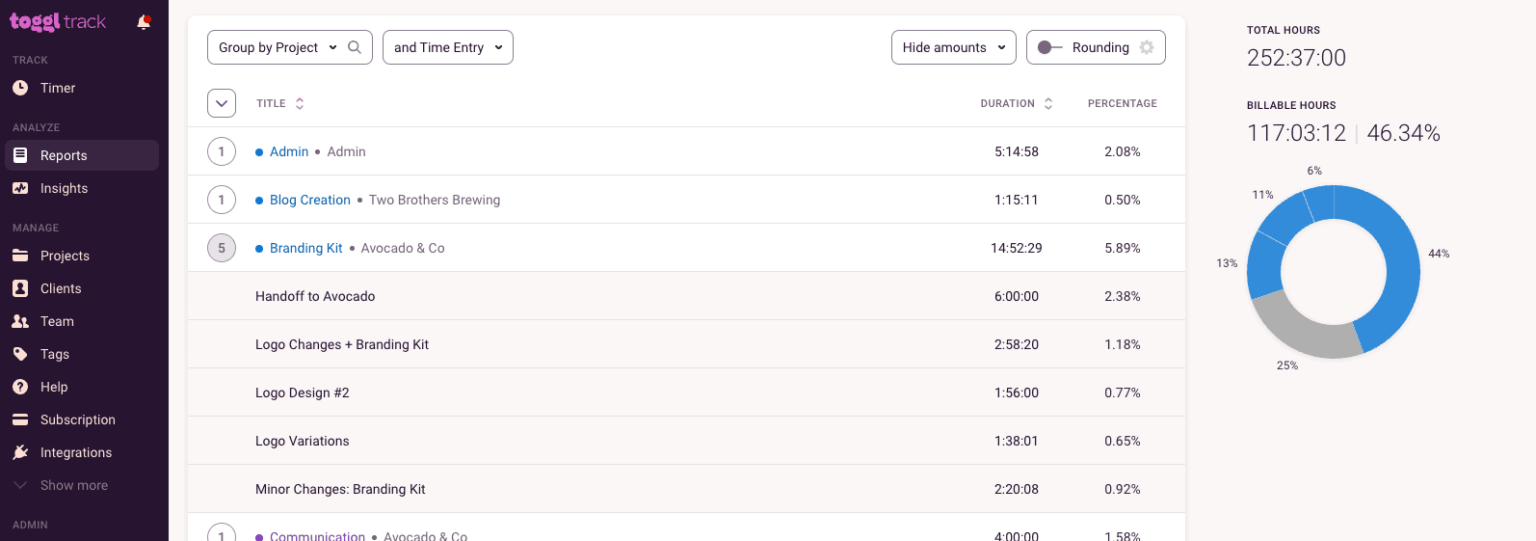The width and height of the screenshot is (1536, 541).
Task: Select Team in the sidebar menu
Action: pyautogui.click(x=57, y=321)
